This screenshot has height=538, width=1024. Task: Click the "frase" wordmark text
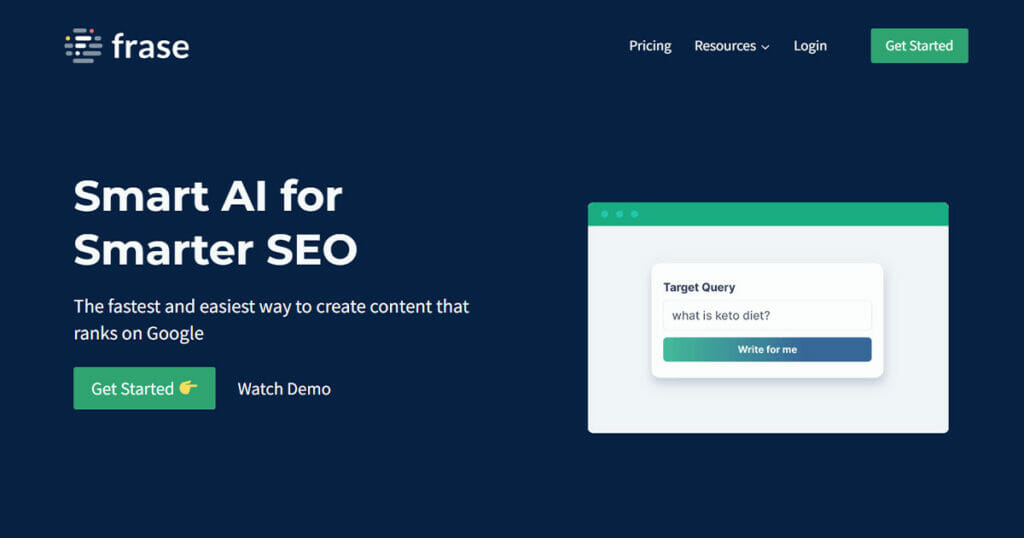click(151, 46)
